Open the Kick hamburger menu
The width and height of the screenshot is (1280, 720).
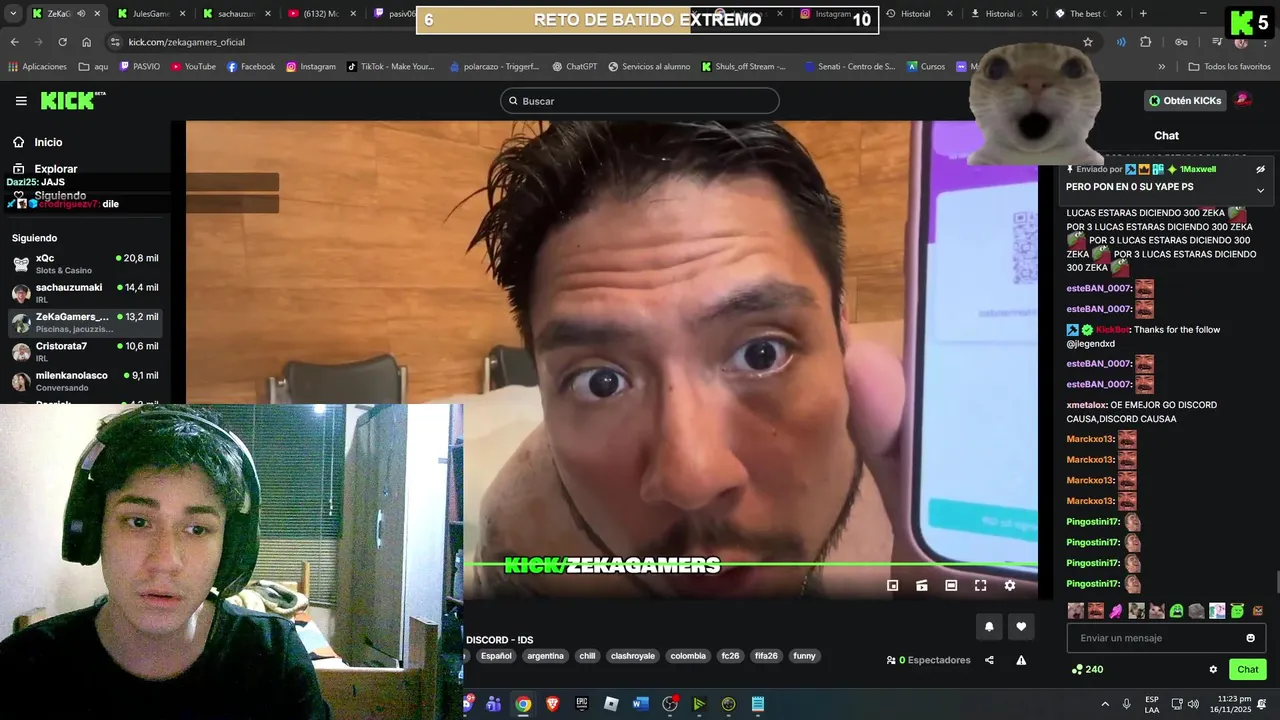point(21,101)
